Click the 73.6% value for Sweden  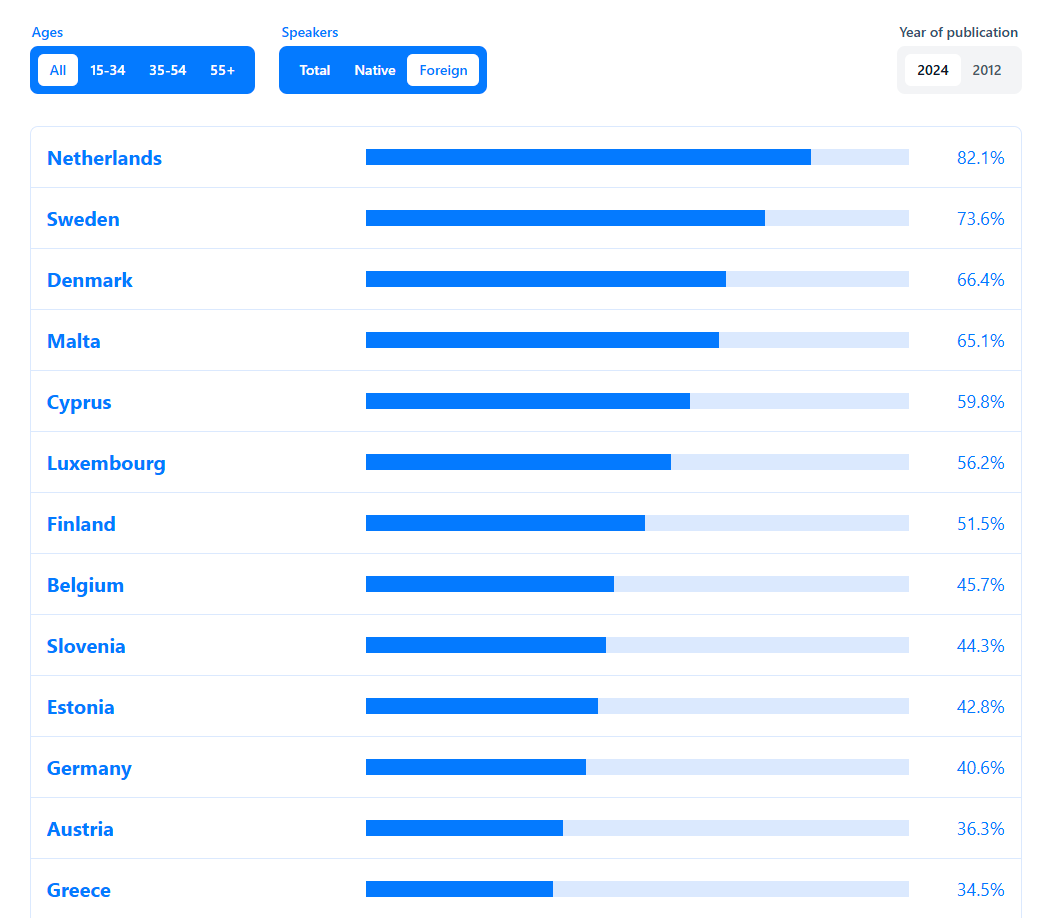point(981,219)
